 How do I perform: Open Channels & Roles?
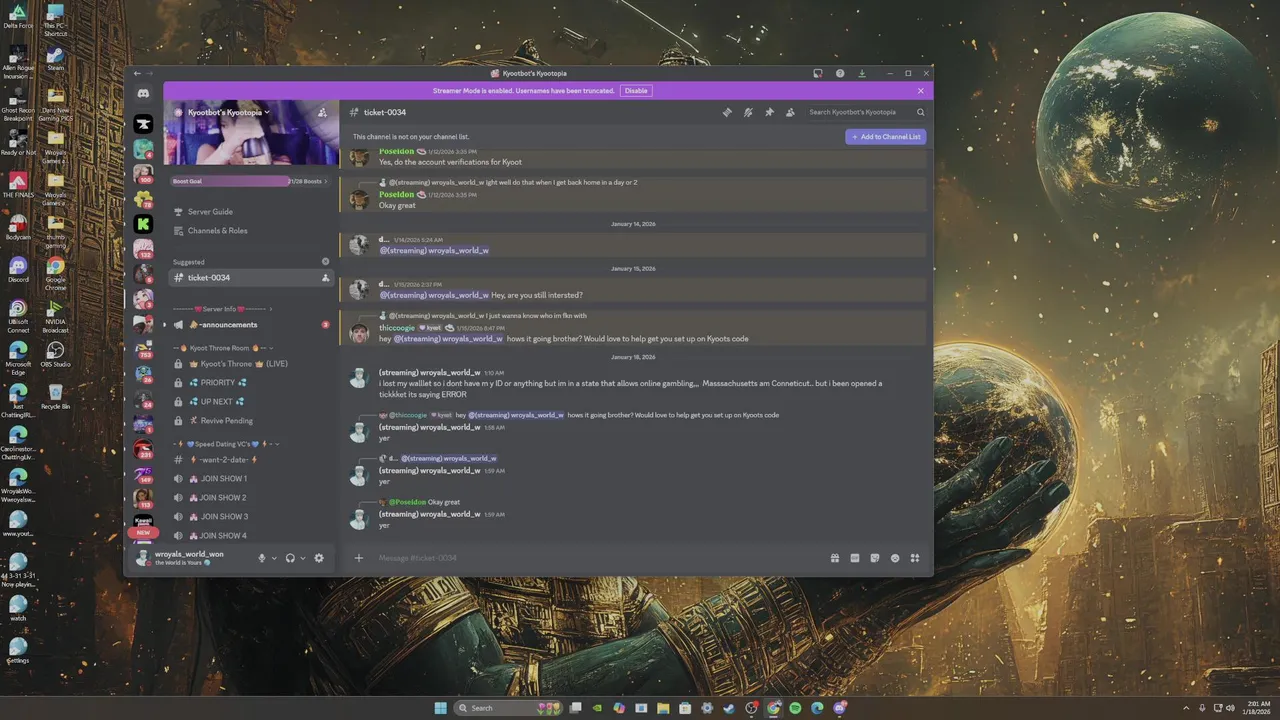pyautogui.click(x=250, y=231)
